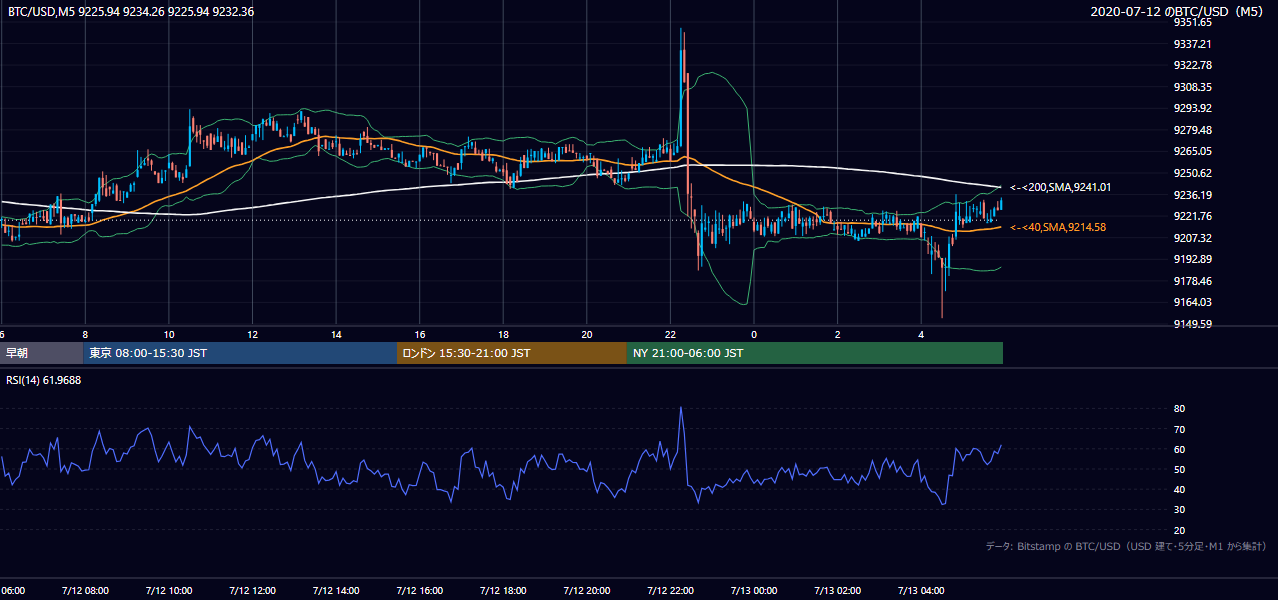Image resolution: width=1278 pixels, height=600 pixels.
Task: Select the 9293.92 price axis value
Action: point(1192,108)
